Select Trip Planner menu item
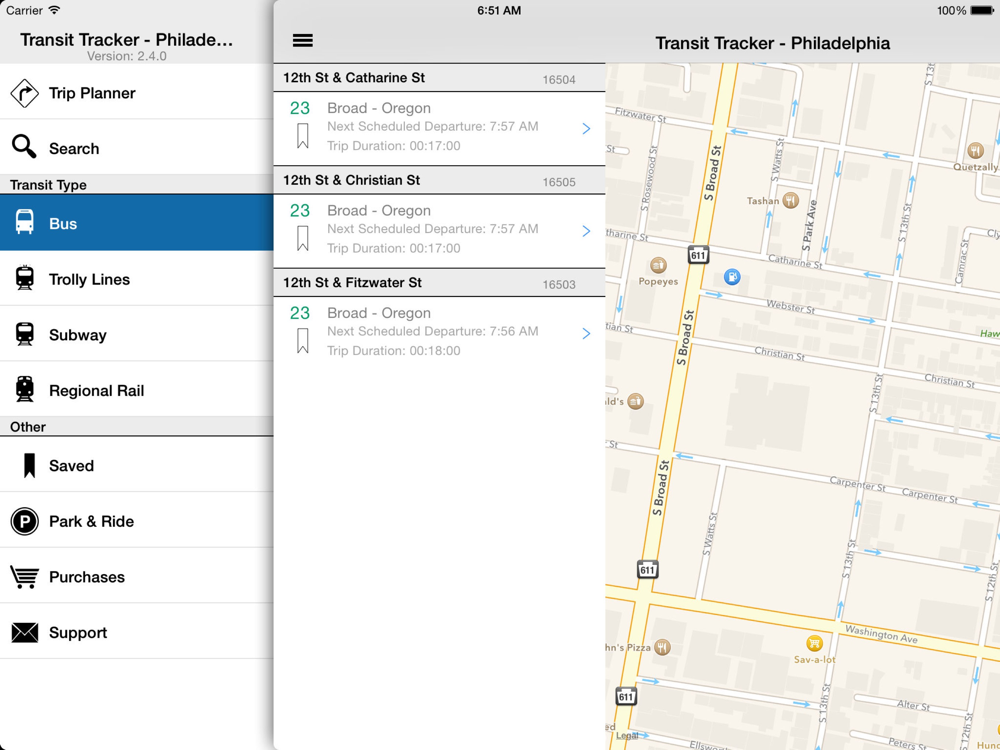This screenshot has width=1000, height=750. coord(136,92)
